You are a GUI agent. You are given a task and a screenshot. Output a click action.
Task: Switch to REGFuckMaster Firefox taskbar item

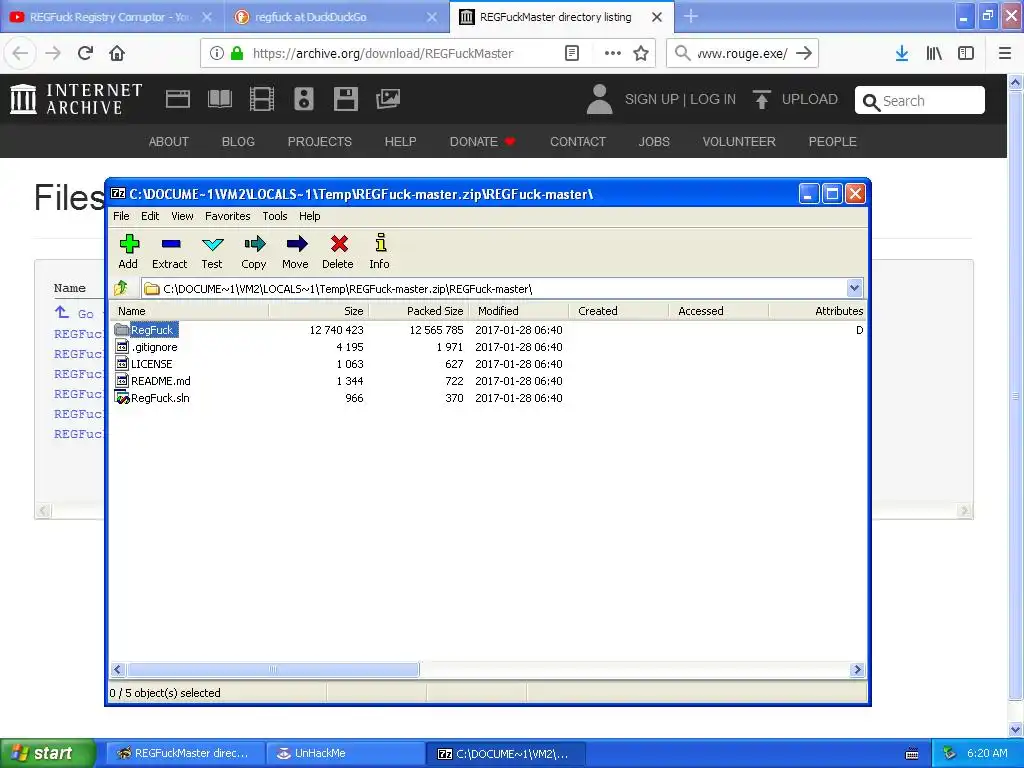(x=185, y=753)
